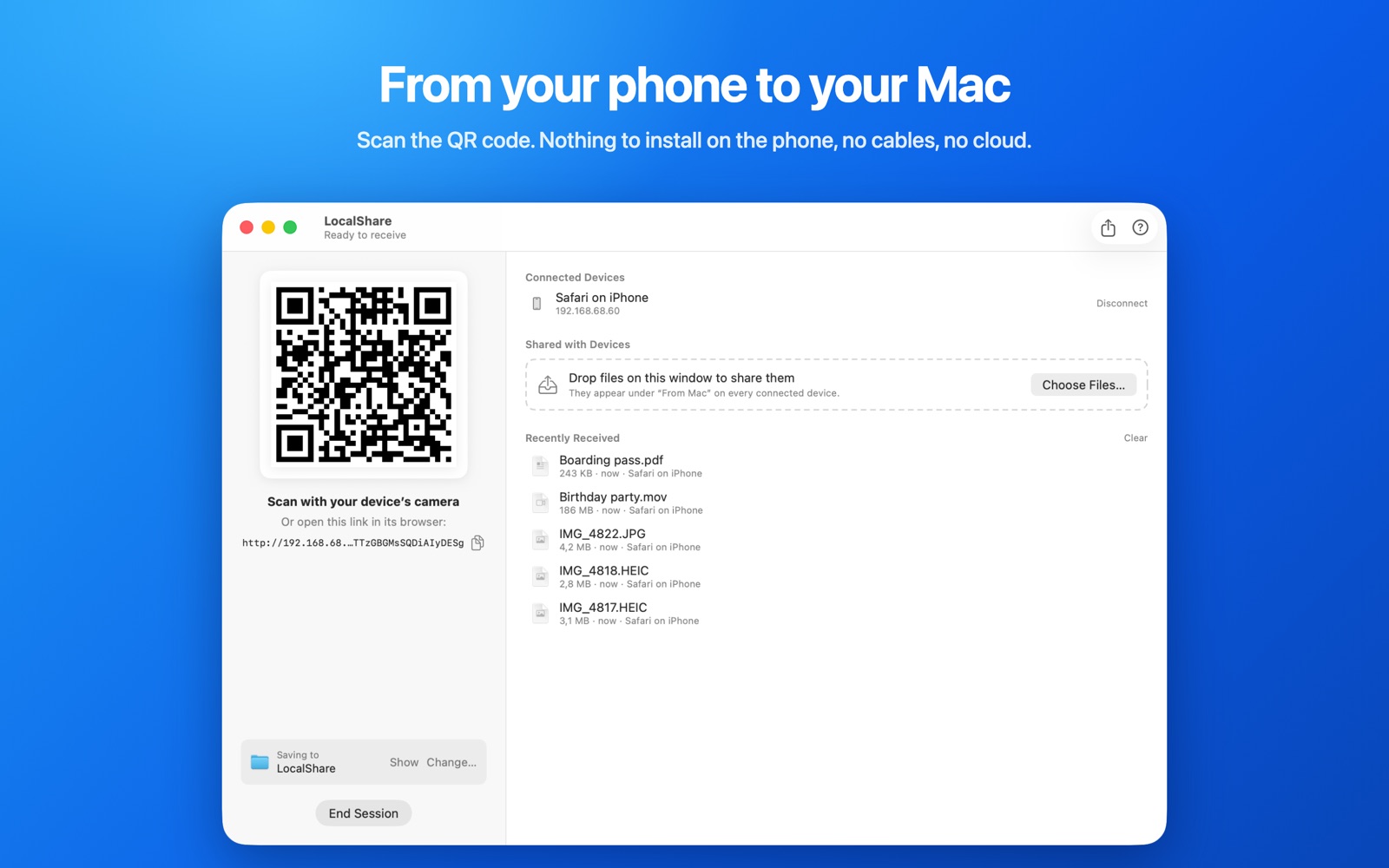The width and height of the screenshot is (1389, 868).
Task: Click the Connected Devices heading
Action: (575, 278)
